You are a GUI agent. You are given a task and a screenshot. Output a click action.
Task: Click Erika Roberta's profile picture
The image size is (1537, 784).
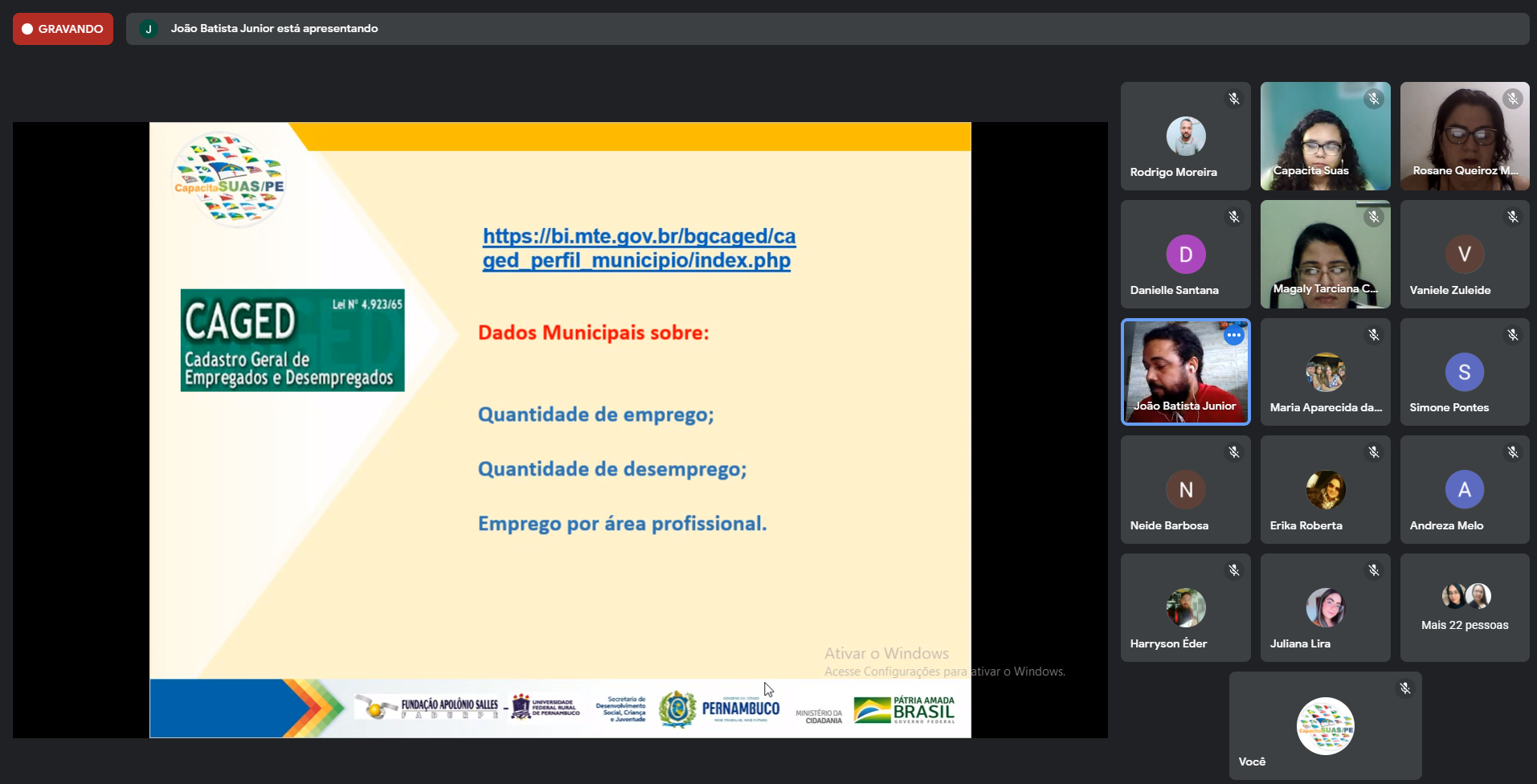tap(1325, 489)
